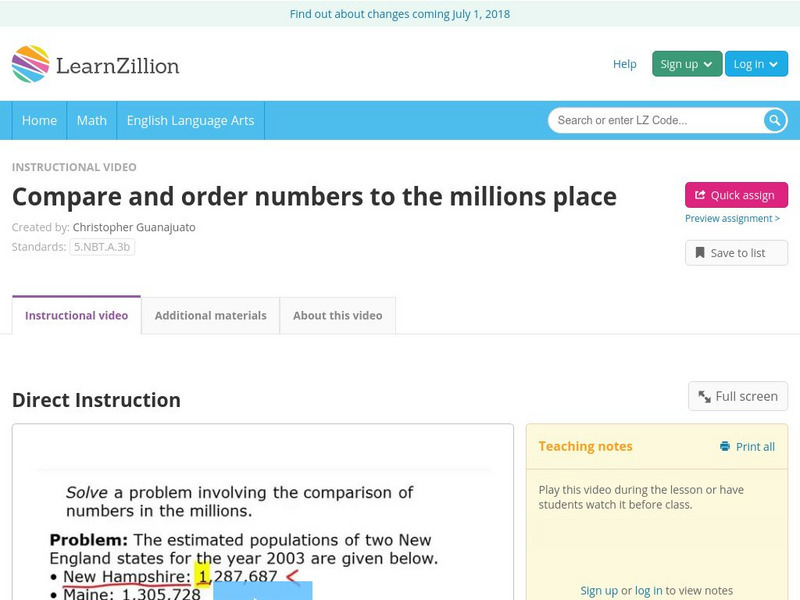Open the Log in dropdown

point(755,63)
